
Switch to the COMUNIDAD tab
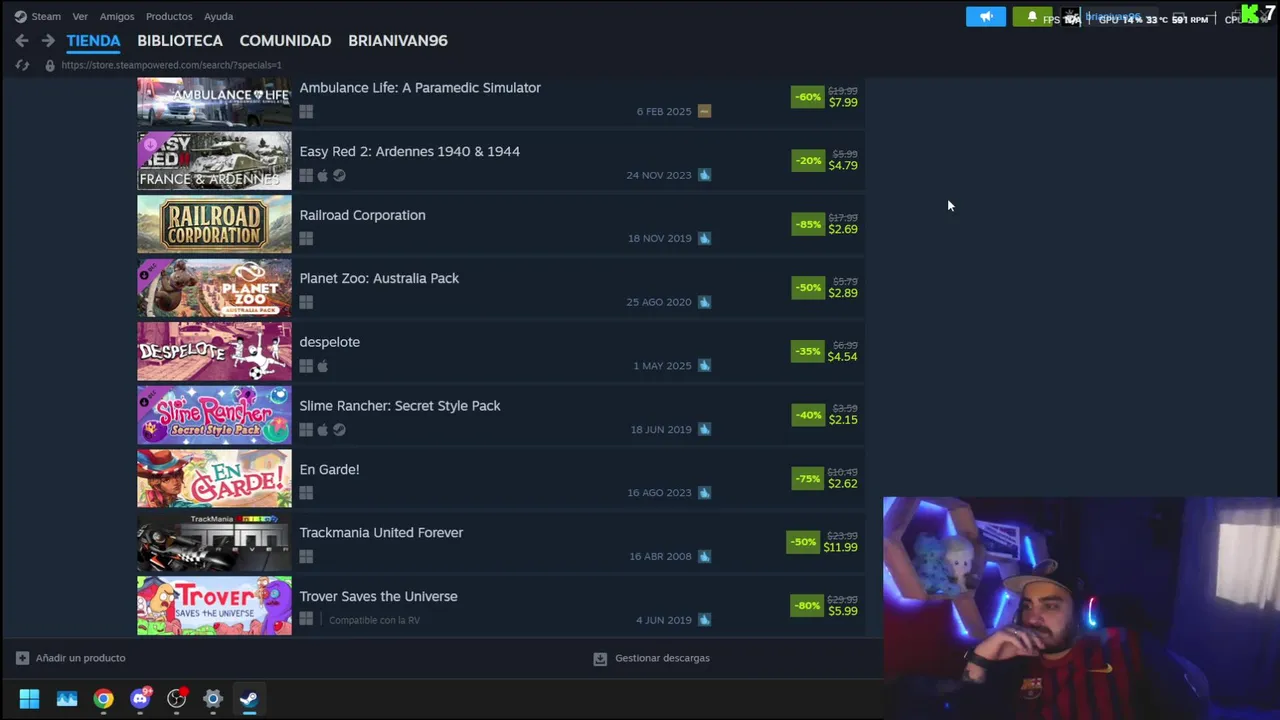285,41
